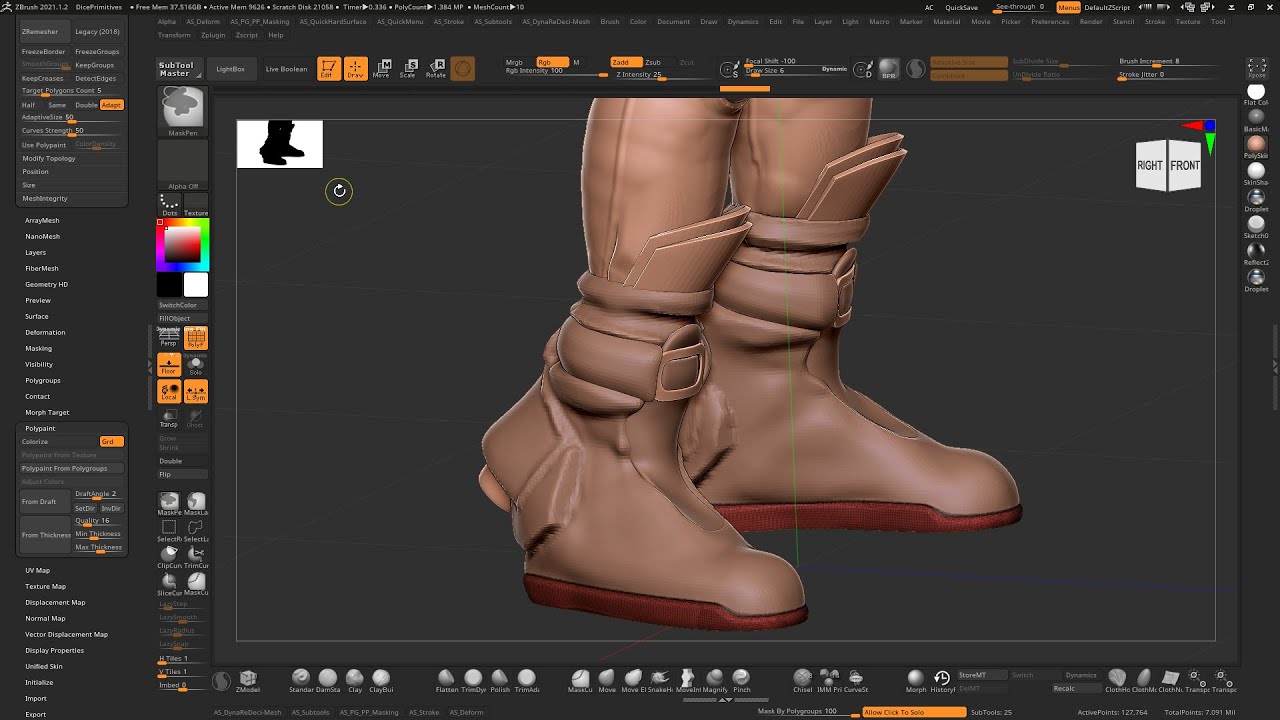Pick a color in the color picker square
Viewport: 1280px width, 720px height.
click(x=182, y=245)
